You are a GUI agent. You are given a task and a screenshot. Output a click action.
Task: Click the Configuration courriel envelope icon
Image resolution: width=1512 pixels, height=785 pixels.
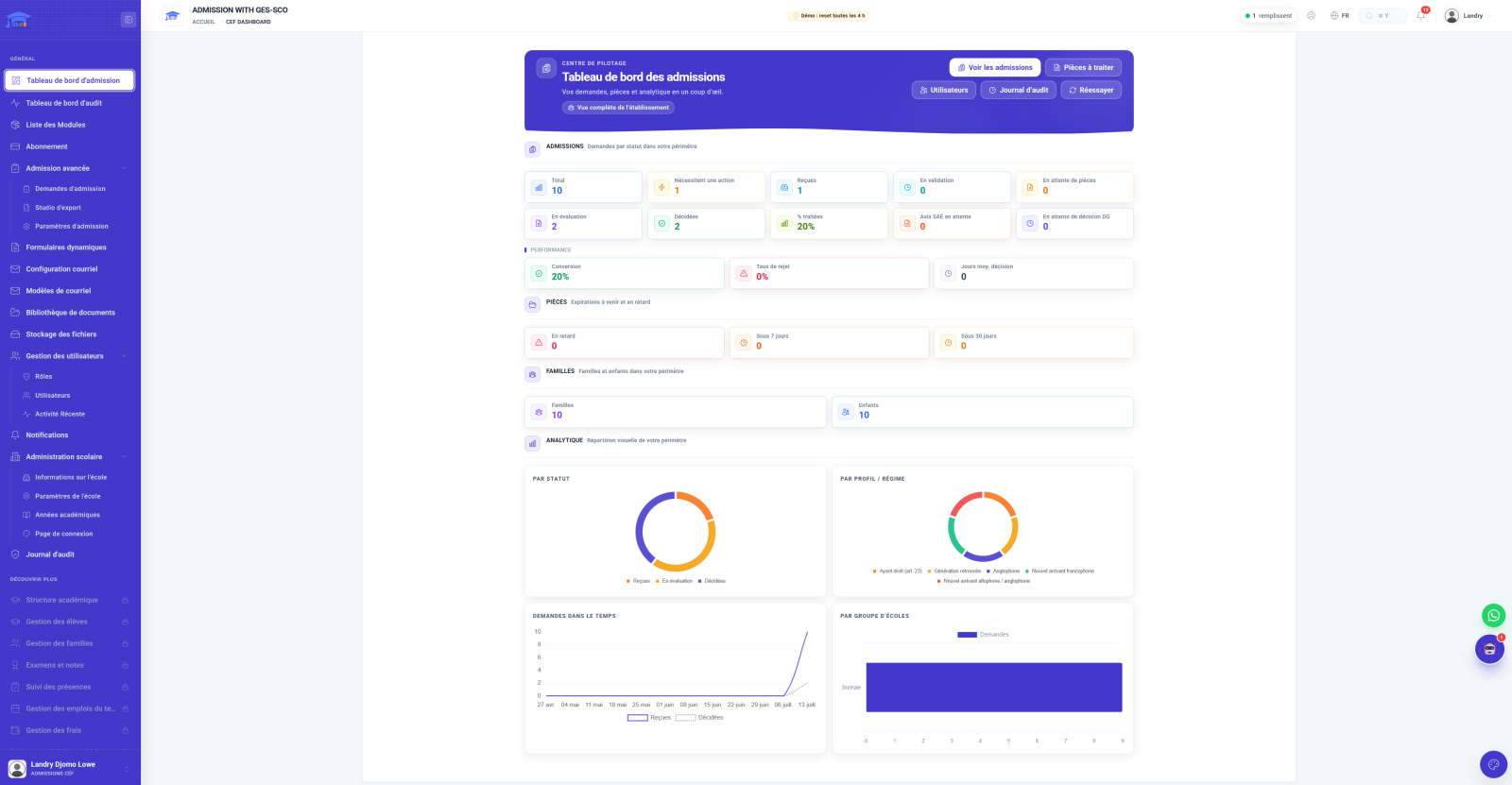pos(15,269)
